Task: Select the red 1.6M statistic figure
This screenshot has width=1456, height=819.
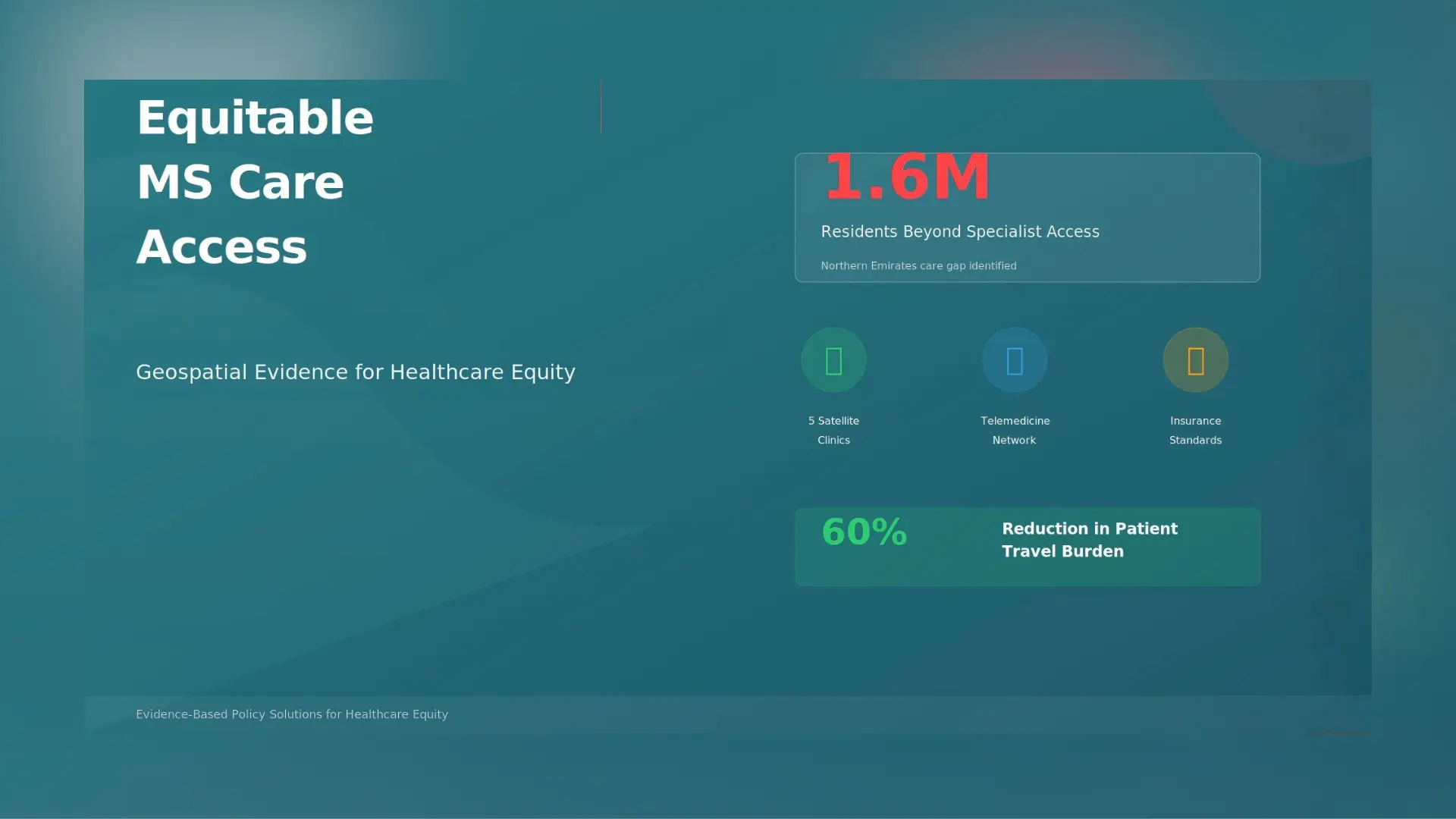Action: point(907,177)
